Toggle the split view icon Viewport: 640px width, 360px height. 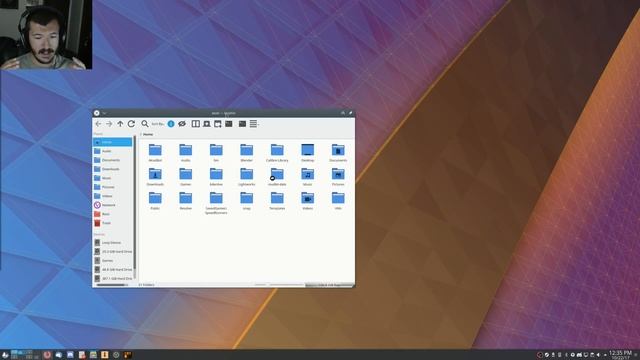(196, 124)
